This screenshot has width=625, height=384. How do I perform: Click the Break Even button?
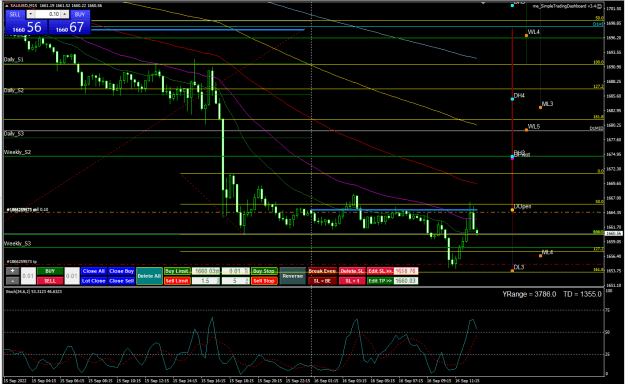point(322,271)
